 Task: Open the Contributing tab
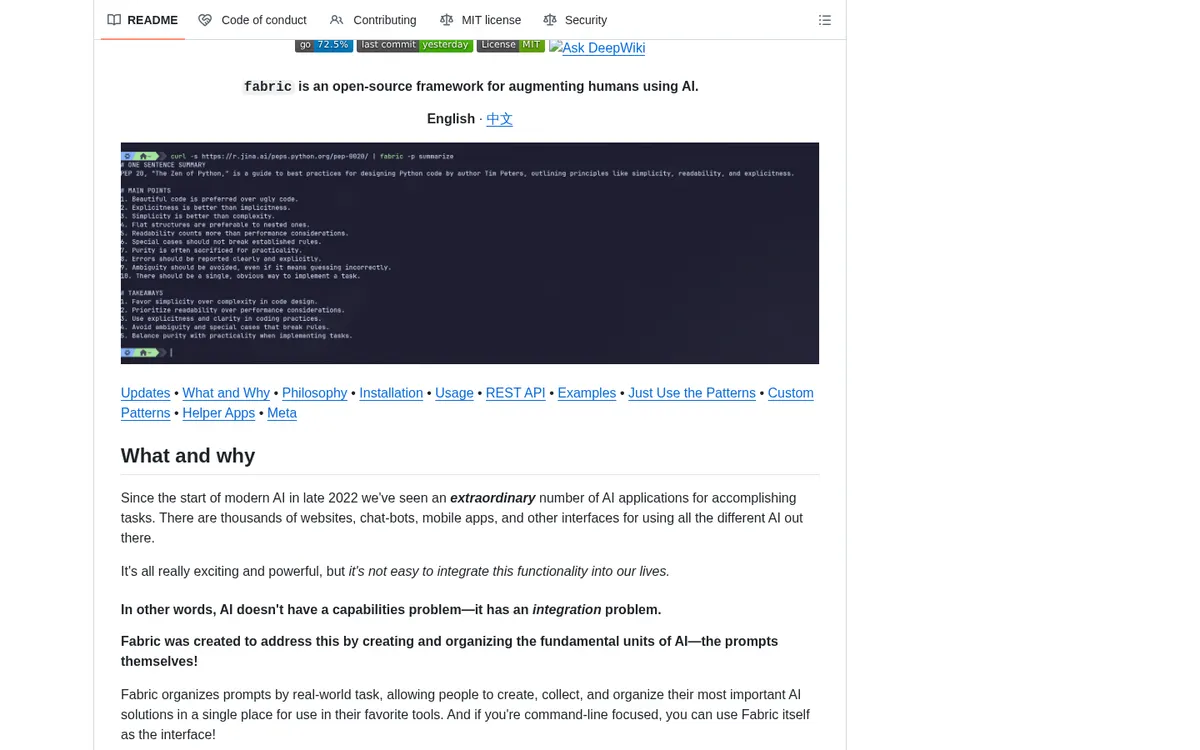pyautogui.click(x=373, y=20)
